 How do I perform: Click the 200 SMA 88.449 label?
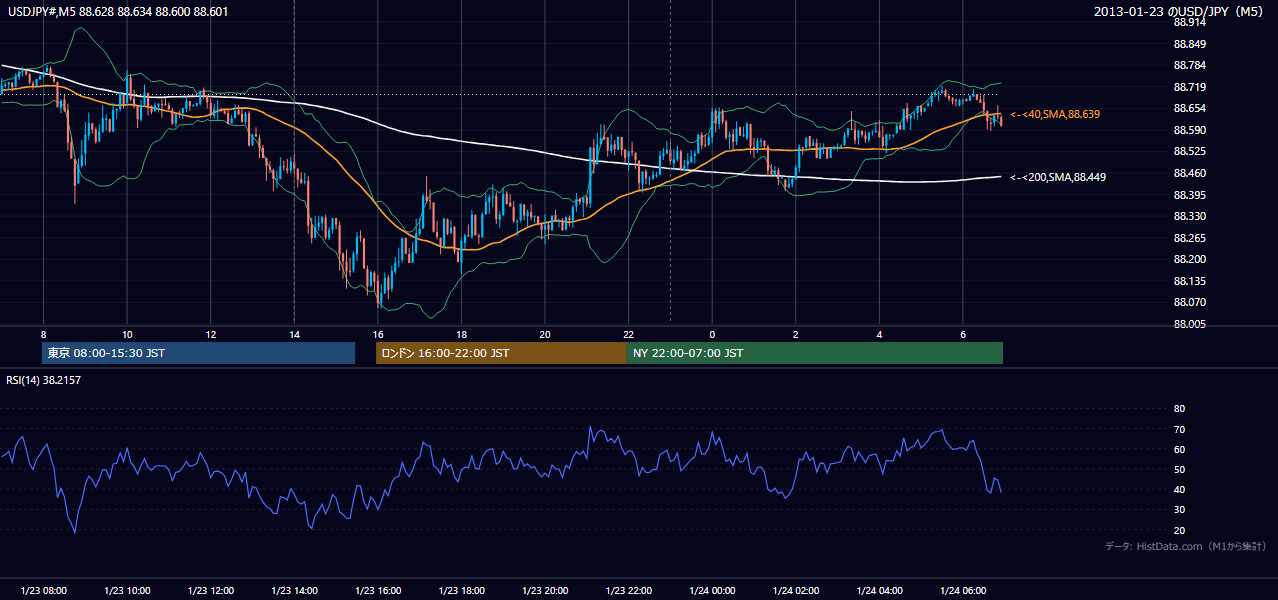1058,177
